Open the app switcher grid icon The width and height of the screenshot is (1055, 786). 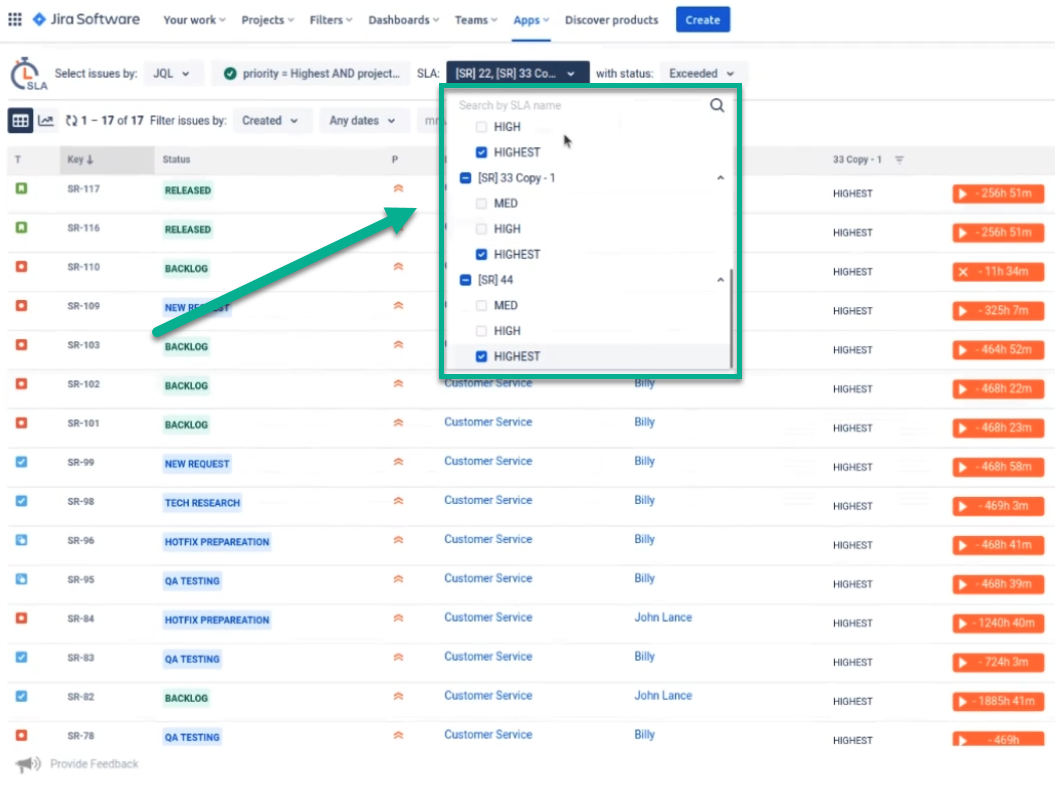pyautogui.click(x=15, y=20)
